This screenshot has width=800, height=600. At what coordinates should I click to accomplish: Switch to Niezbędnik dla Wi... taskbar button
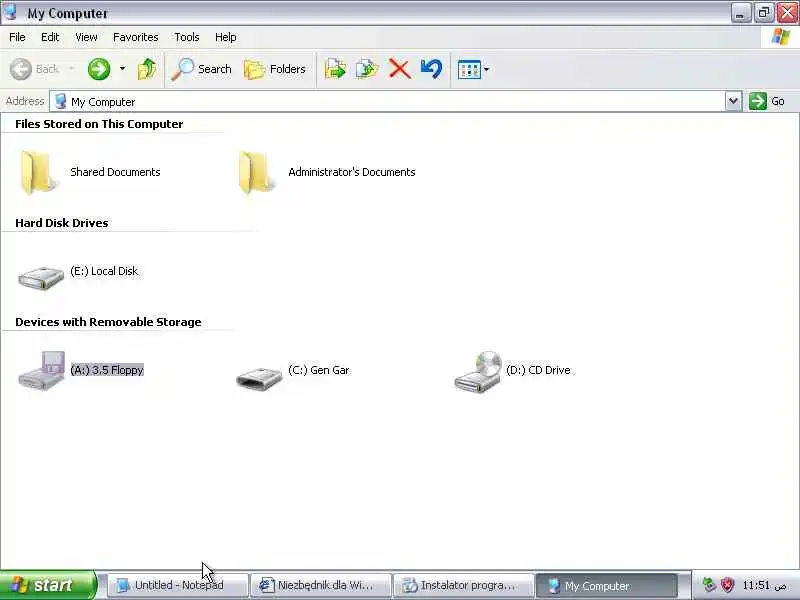click(321, 585)
